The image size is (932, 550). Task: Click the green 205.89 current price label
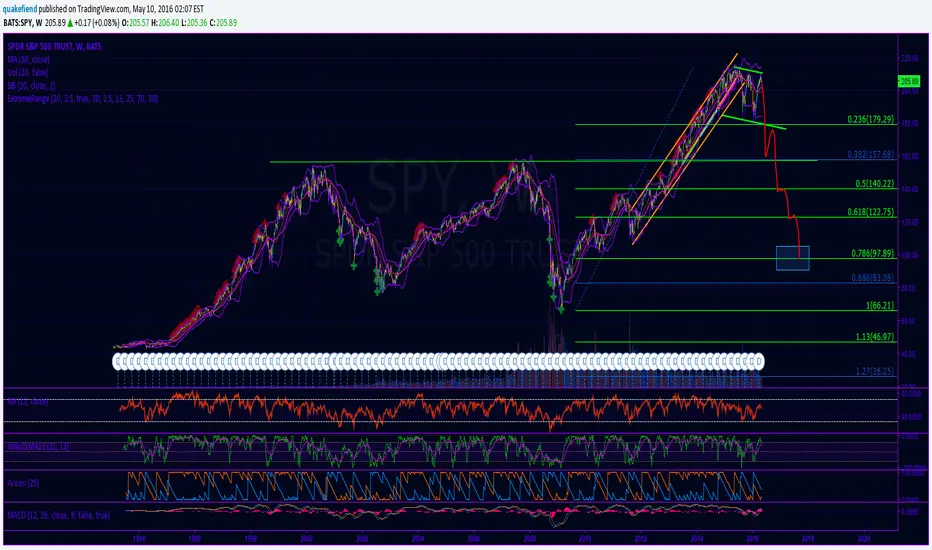tap(909, 81)
